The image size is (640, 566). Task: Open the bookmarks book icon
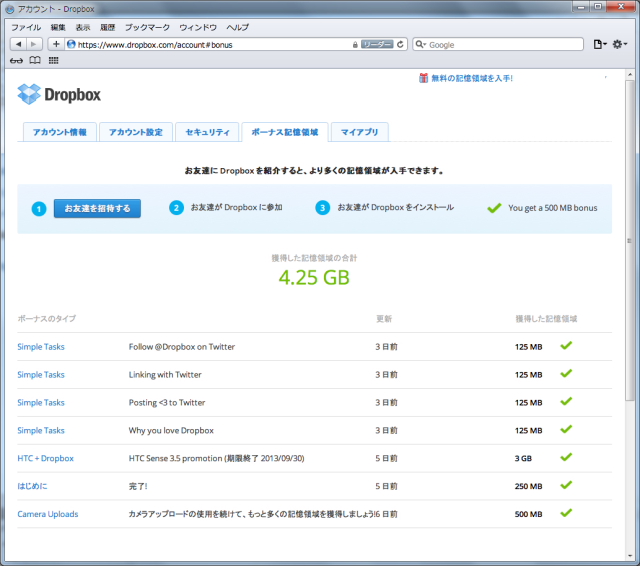(35, 60)
